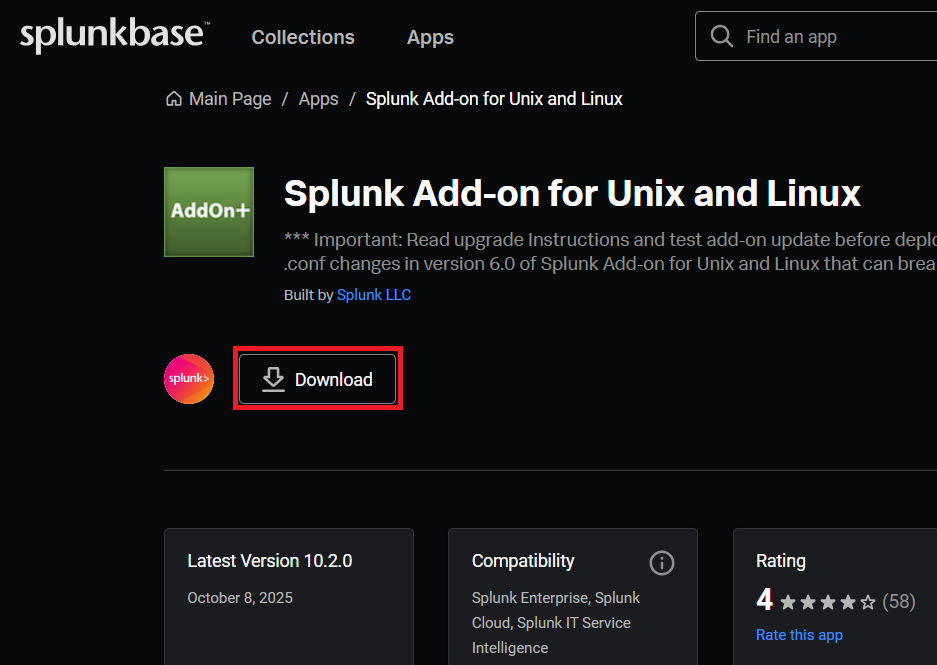The image size is (937, 665).
Task: Open the Collections menu item
Action: [303, 37]
